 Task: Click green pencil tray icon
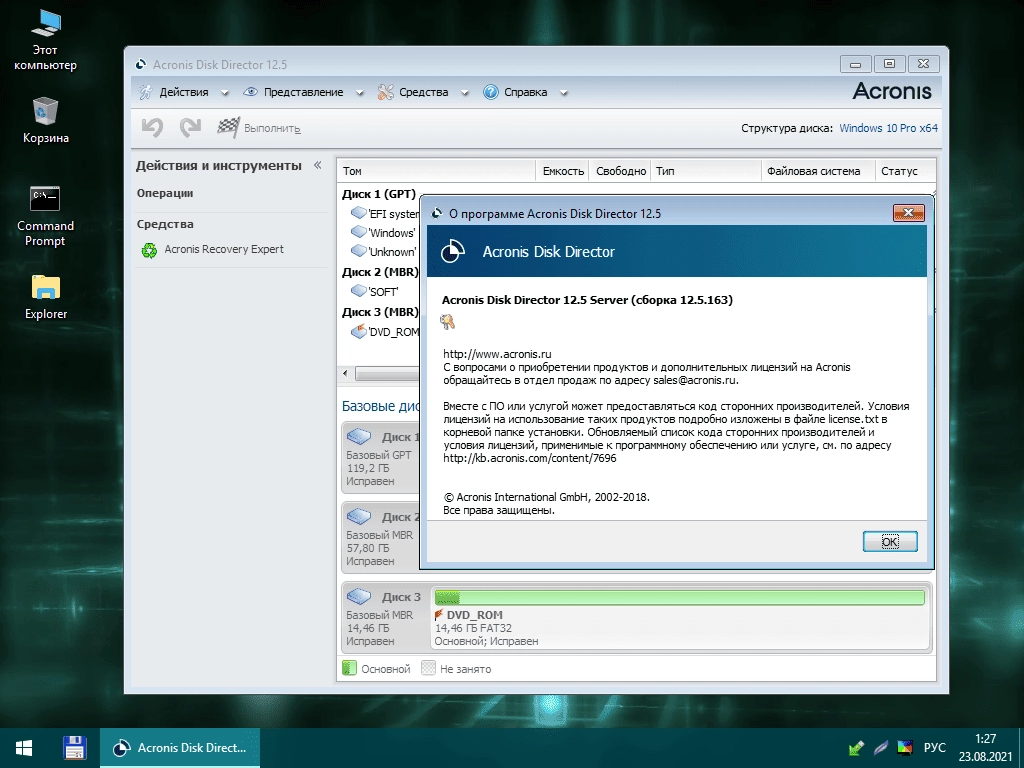[x=857, y=748]
